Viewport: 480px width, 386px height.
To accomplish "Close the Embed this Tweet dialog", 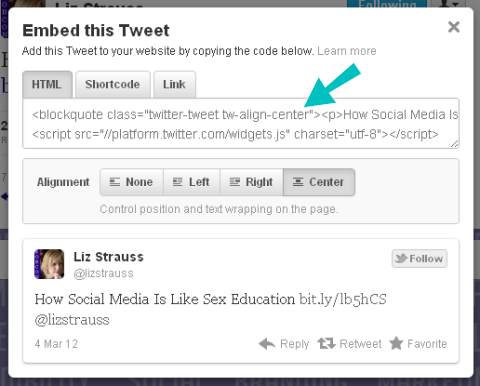I will (x=454, y=27).
